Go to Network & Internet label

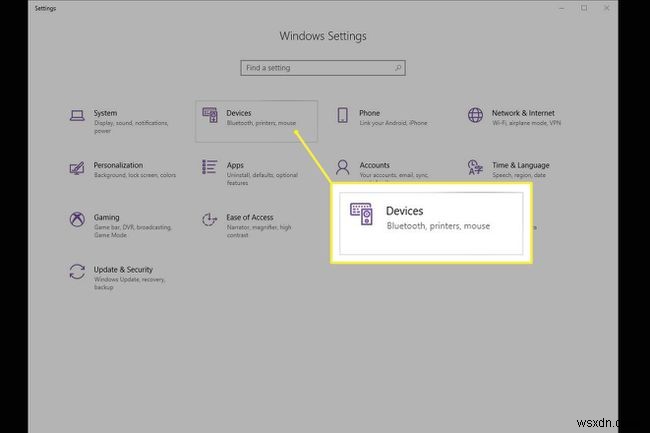point(523,113)
